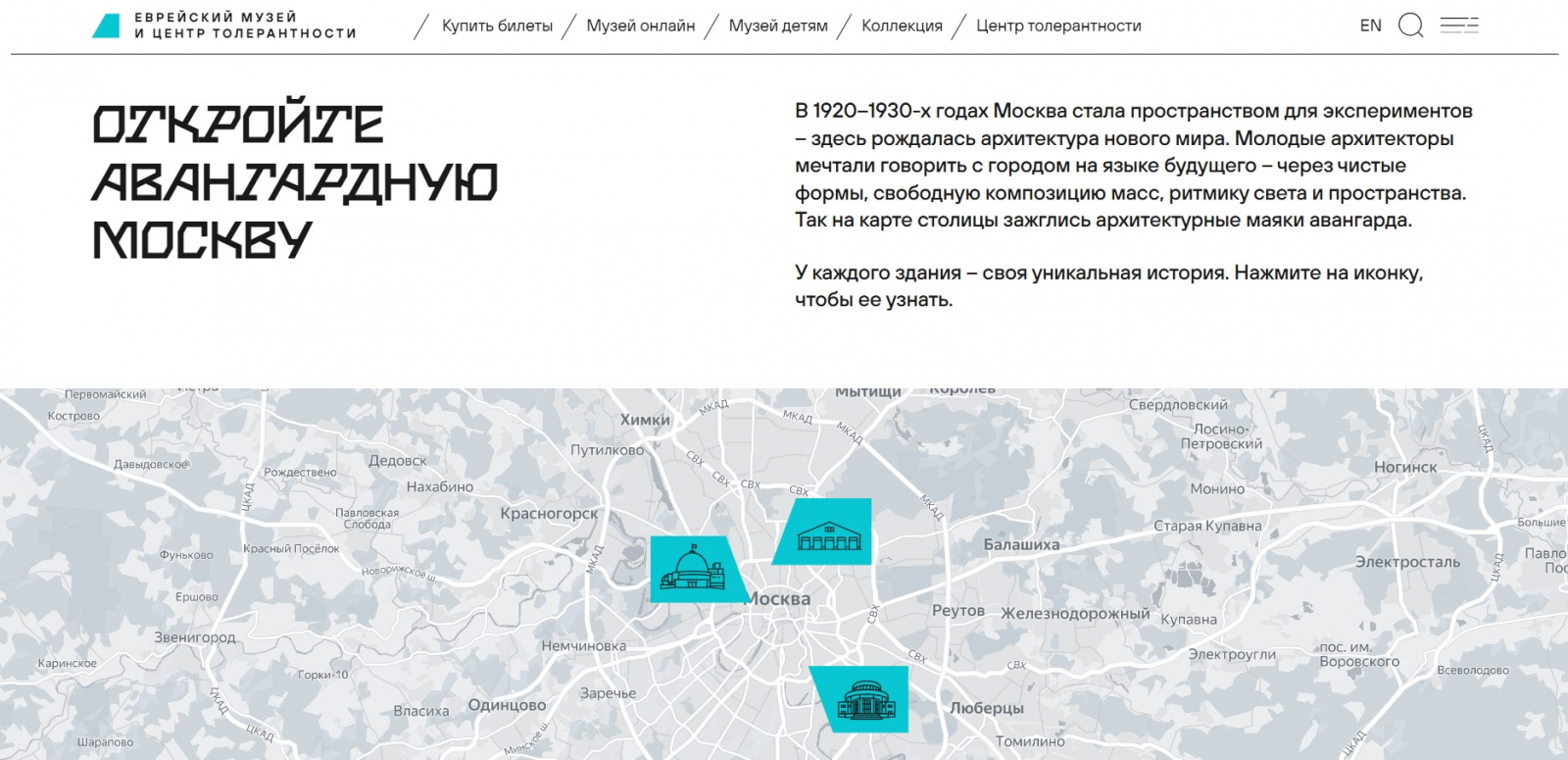Click the Москва label on the map
Screen dimensions: 1568x760
tap(779, 598)
